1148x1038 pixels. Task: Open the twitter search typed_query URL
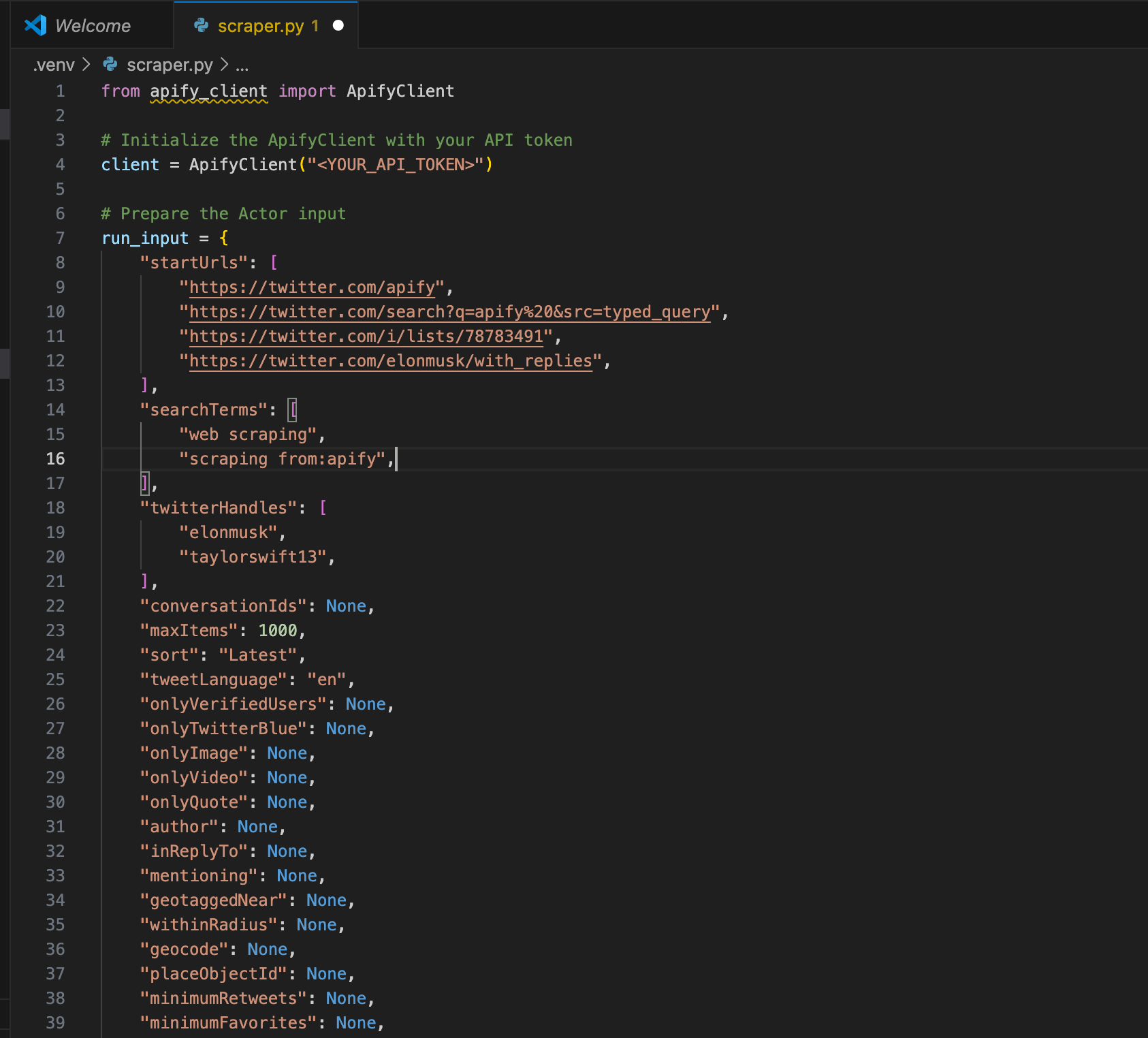click(449, 312)
